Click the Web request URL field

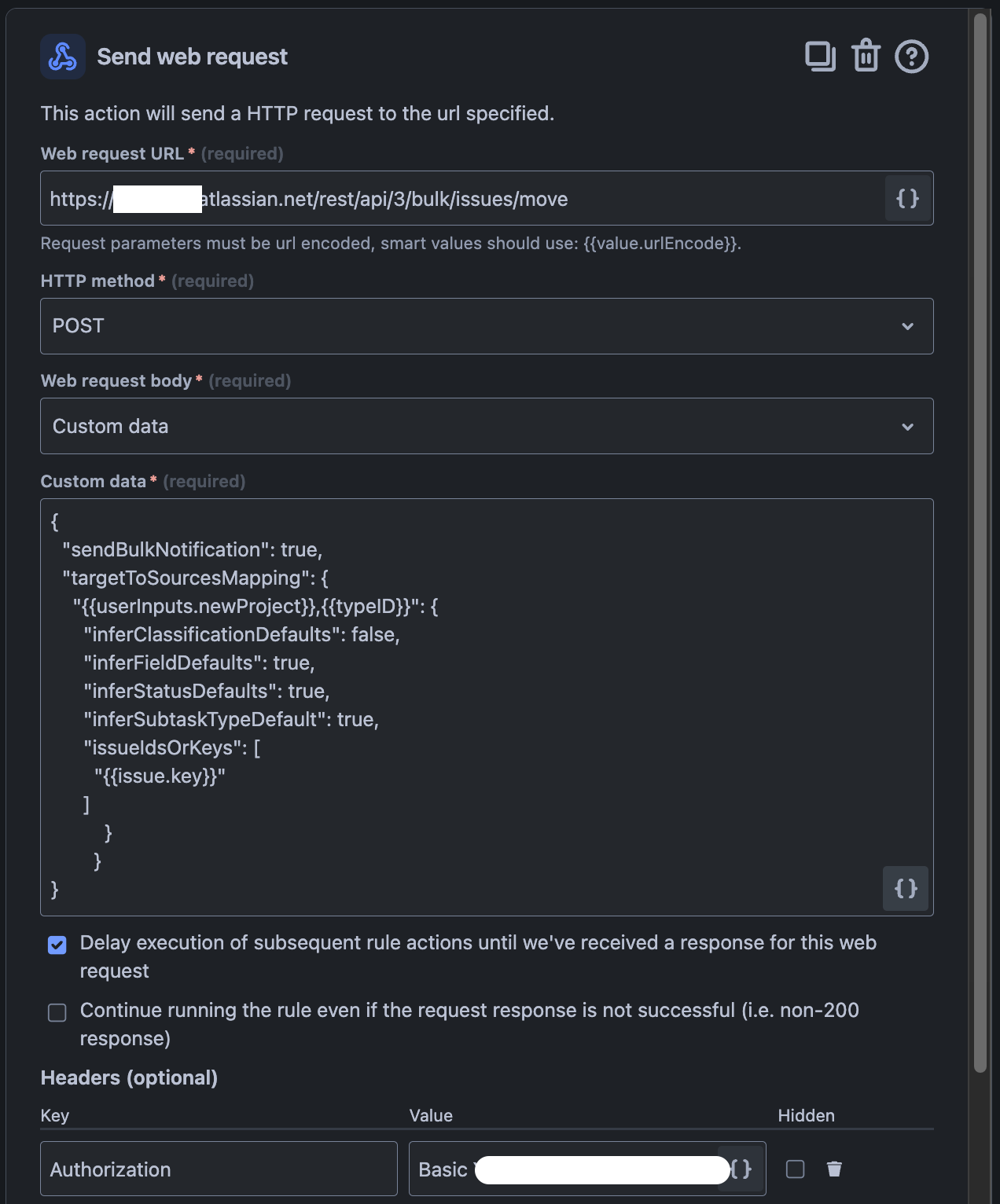tap(472, 199)
